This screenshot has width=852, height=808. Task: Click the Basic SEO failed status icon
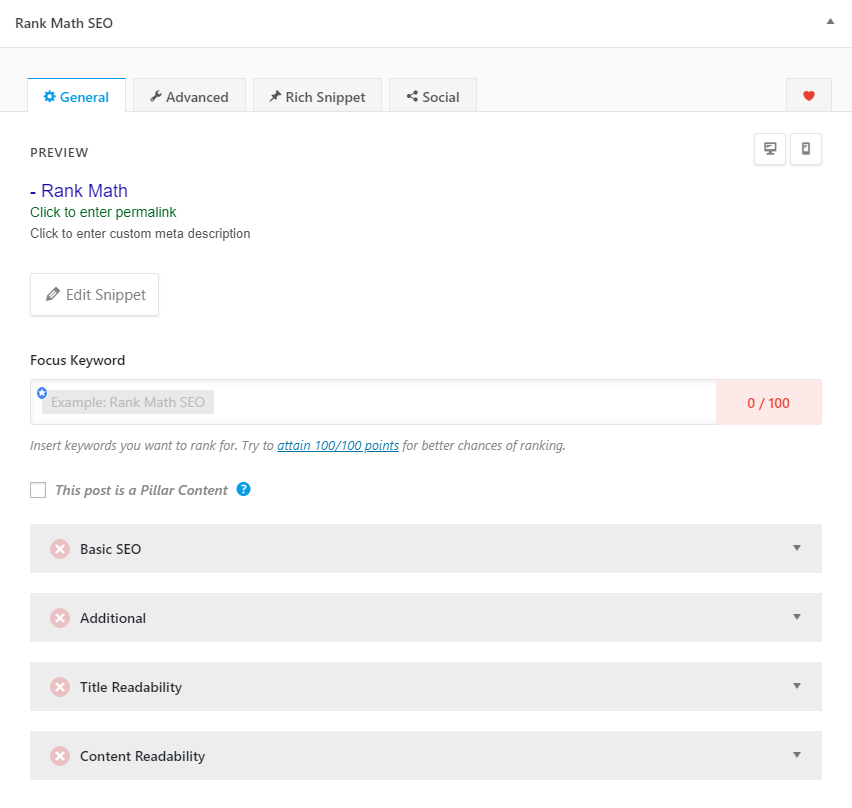60,549
